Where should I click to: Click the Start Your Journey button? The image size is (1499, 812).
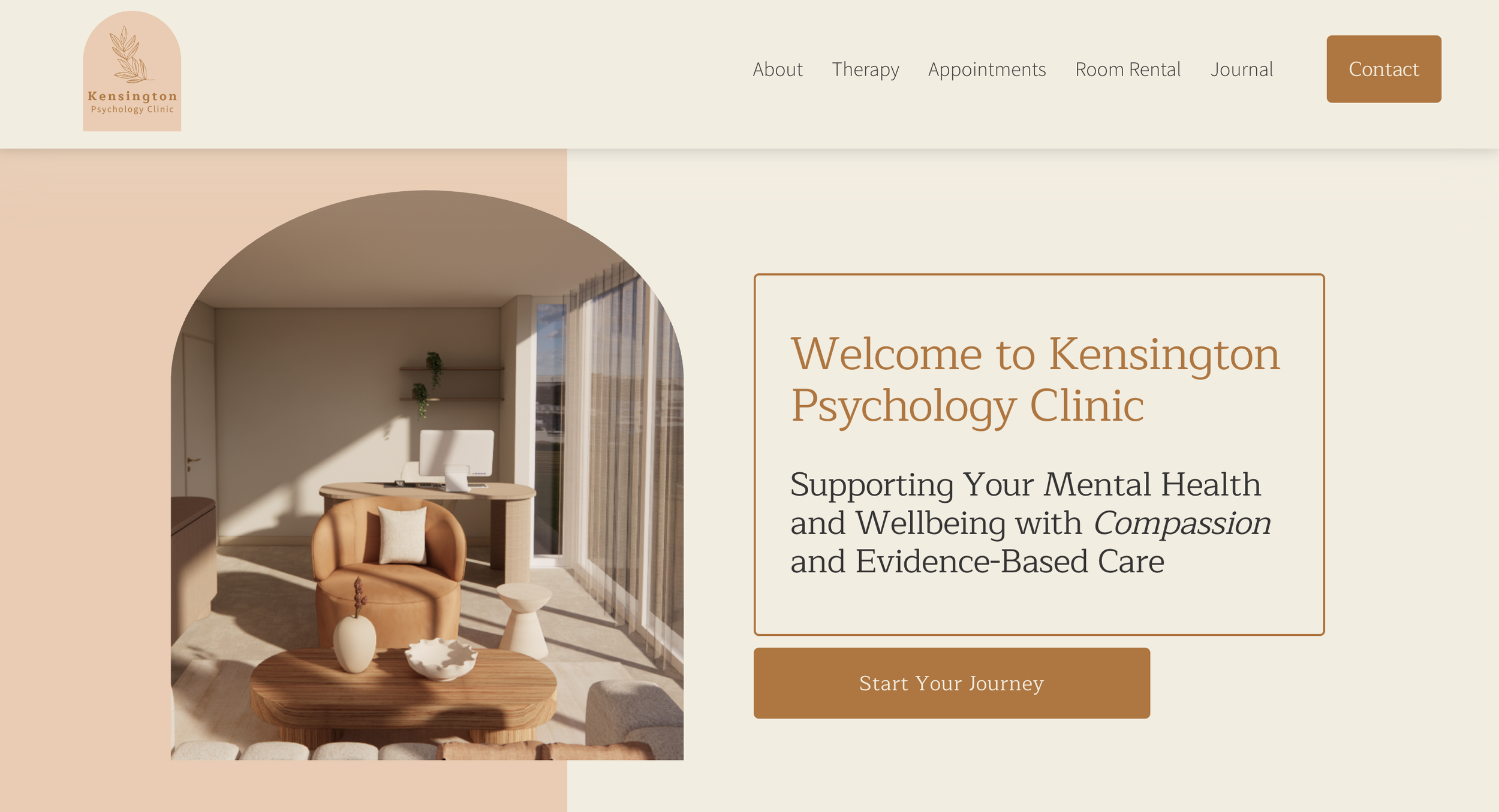(952, 683)
